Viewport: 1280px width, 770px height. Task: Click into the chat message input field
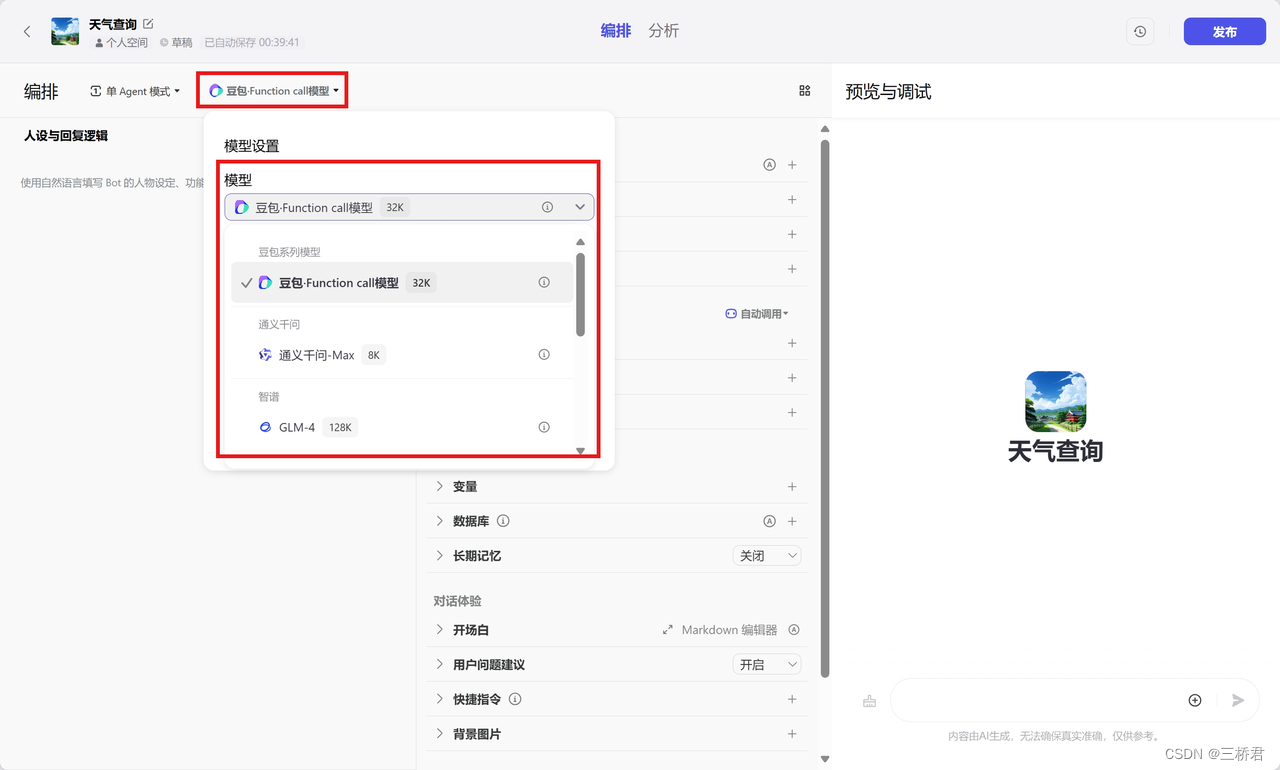1034,700
